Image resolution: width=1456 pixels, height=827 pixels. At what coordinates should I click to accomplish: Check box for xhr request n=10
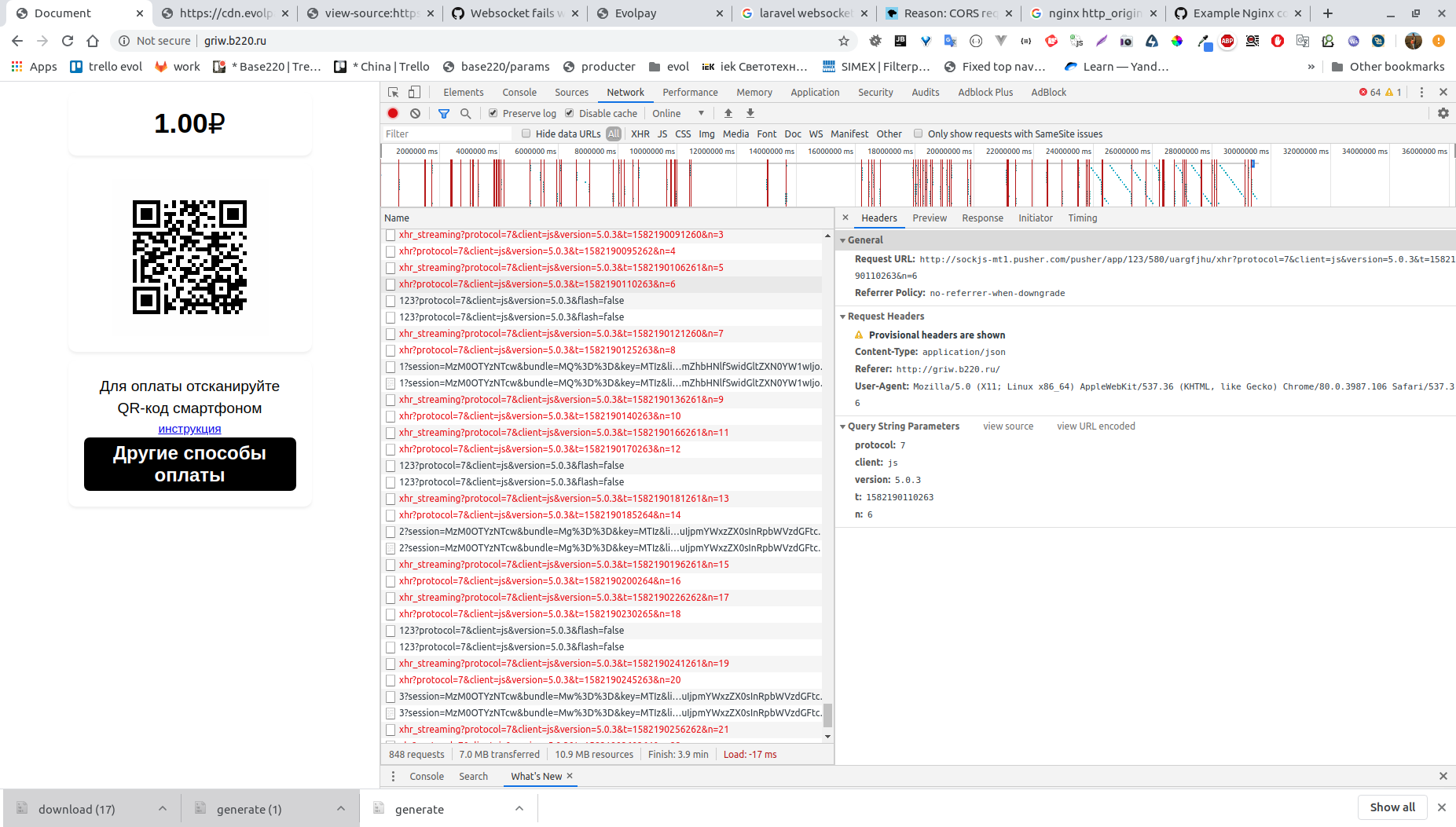(391, 416)
